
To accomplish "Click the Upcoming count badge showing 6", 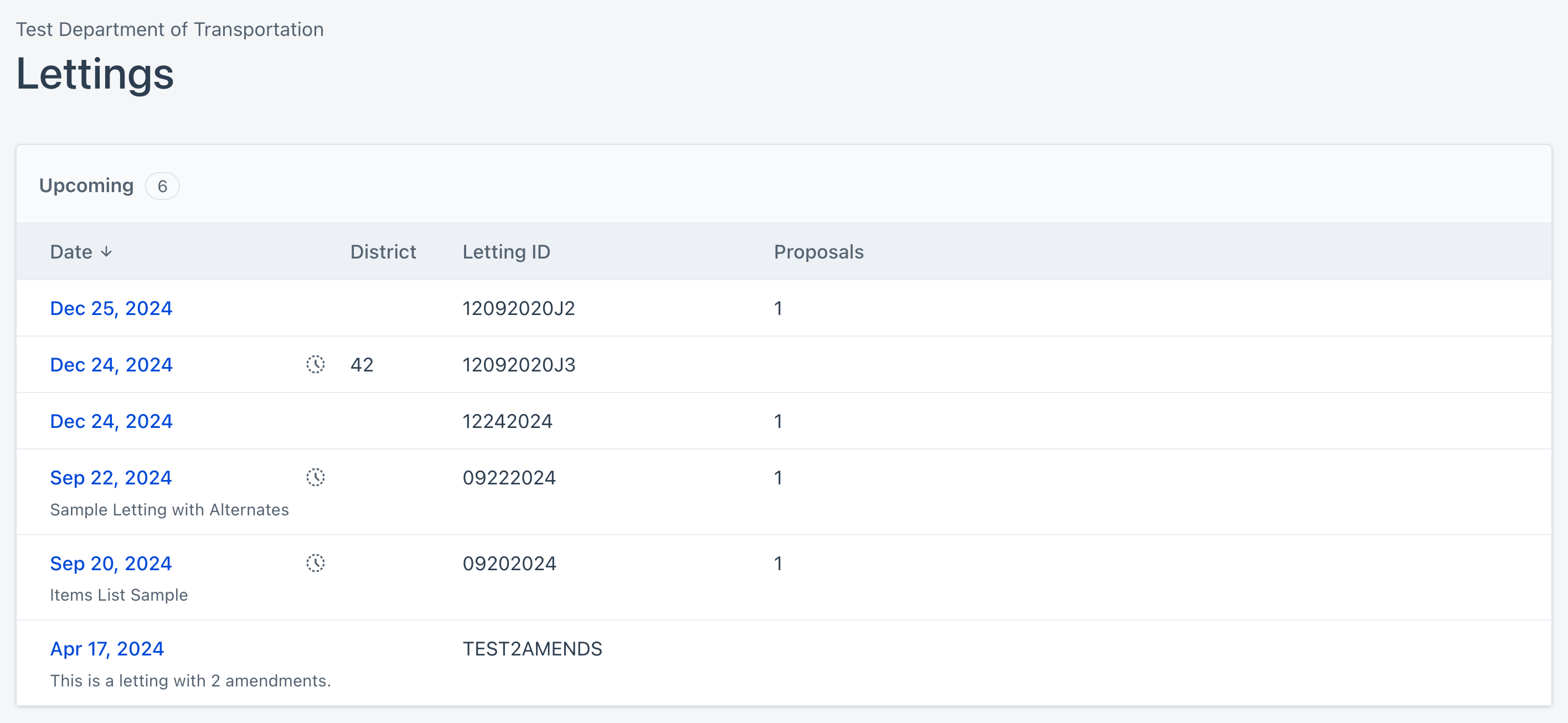I will [x=162, y=185].
